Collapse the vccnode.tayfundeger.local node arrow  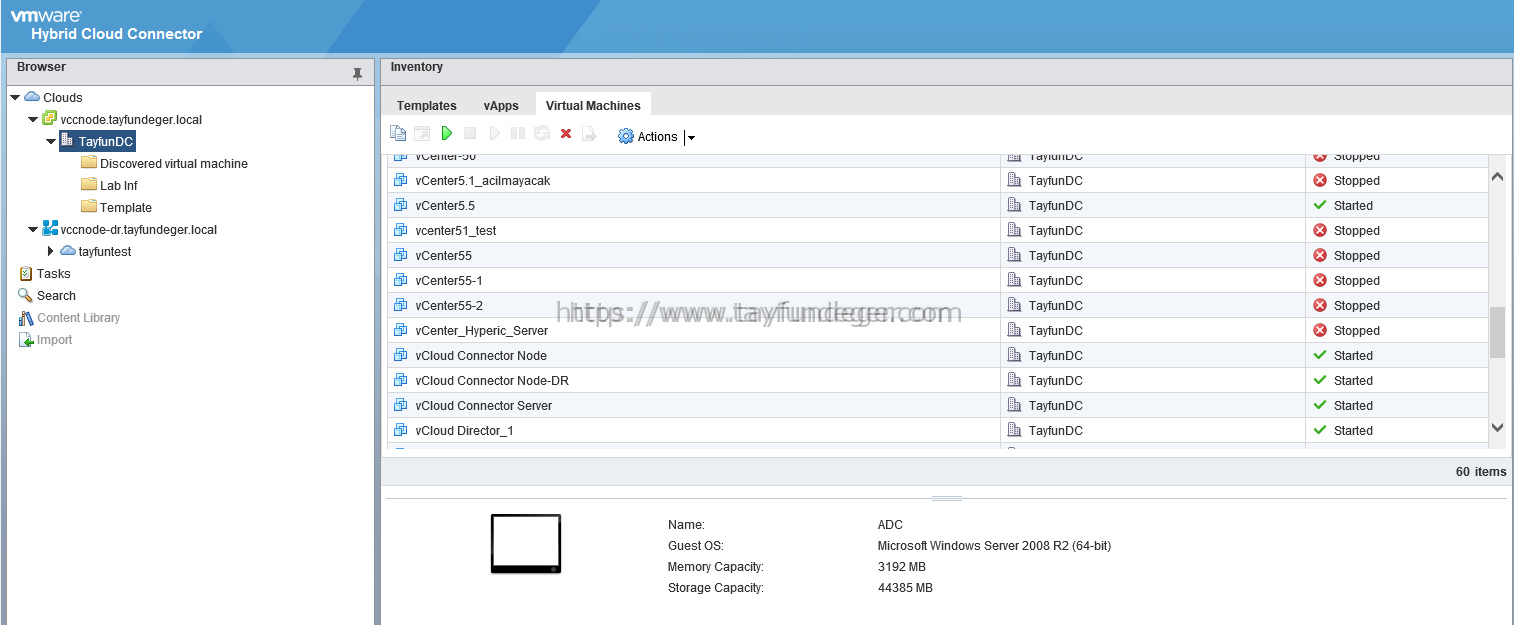click(33, 120)
